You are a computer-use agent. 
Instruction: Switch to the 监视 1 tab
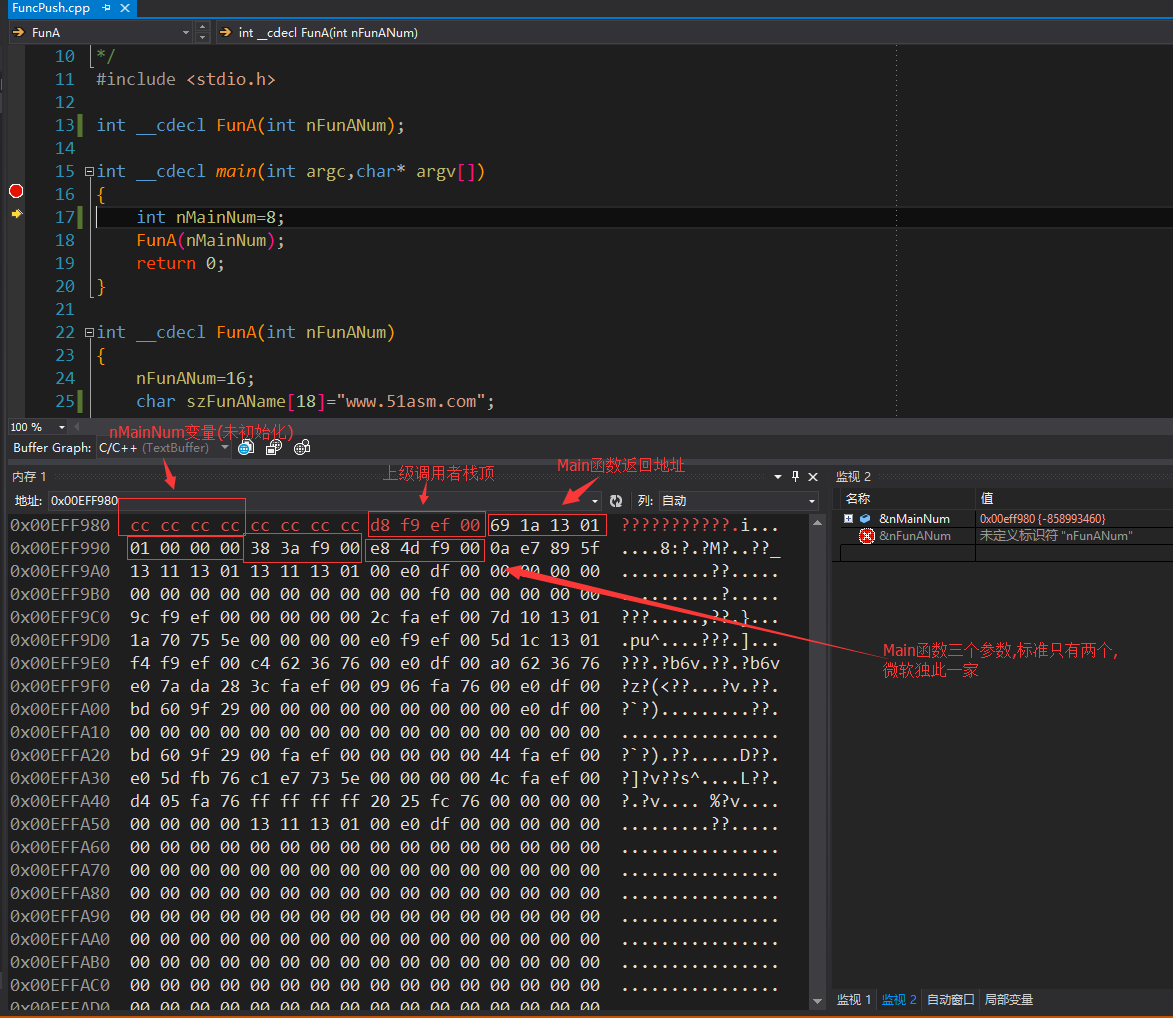pos(854,1000)
